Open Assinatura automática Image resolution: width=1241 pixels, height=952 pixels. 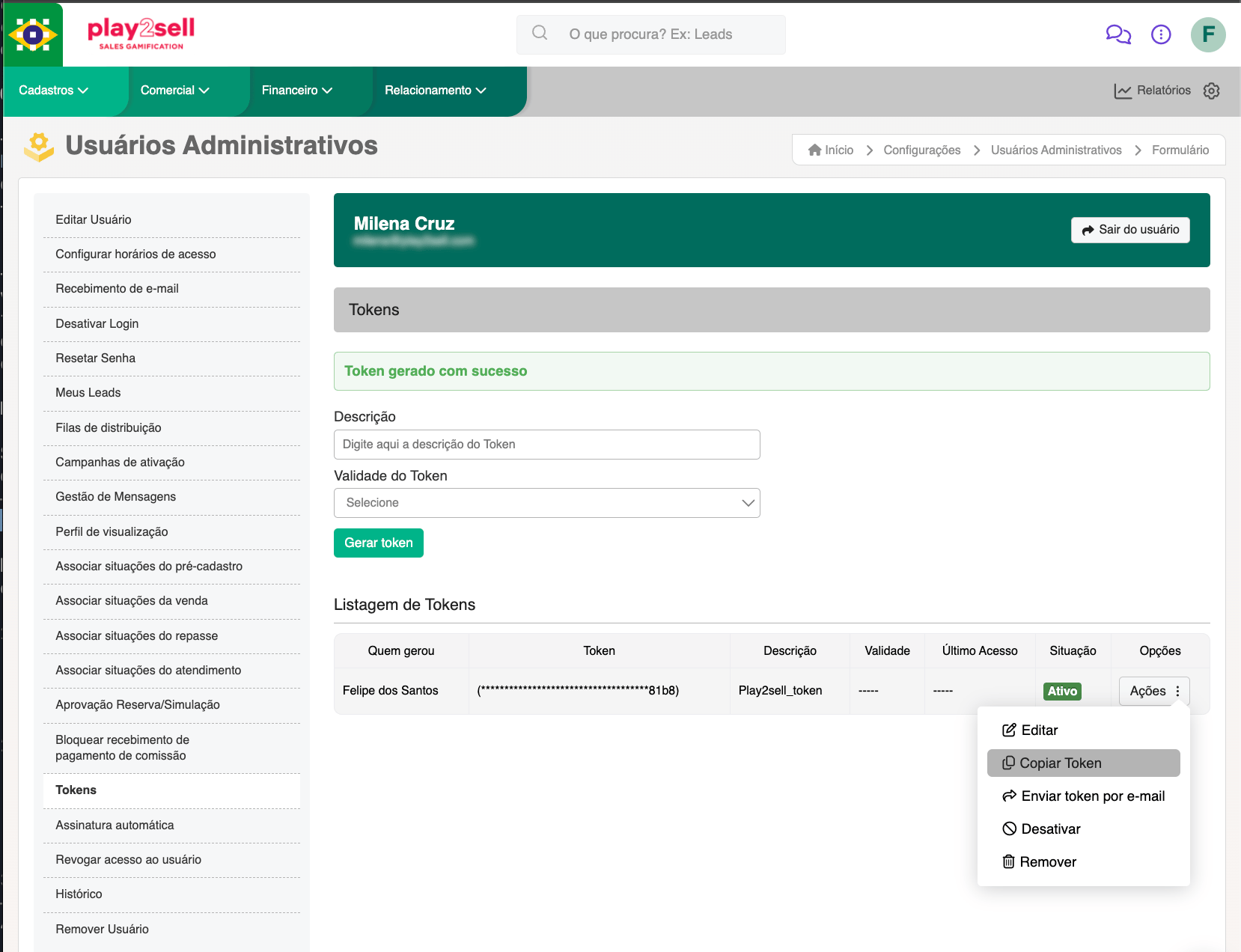click(171, 826)
